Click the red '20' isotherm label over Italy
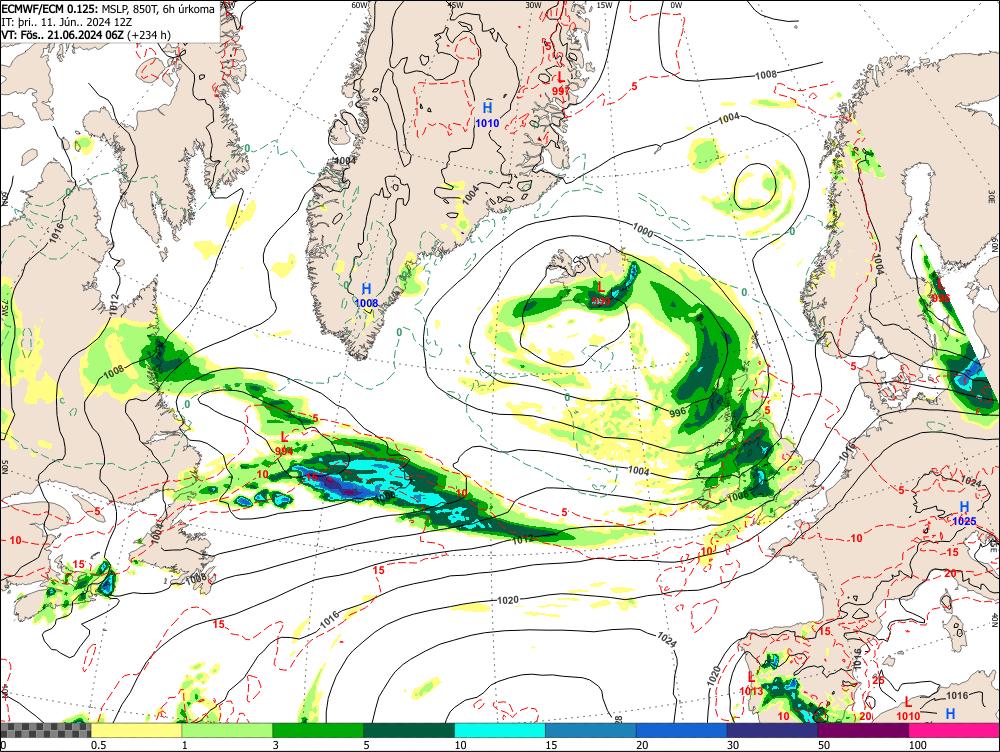Viewport: 1000px width, 752px height. (x=950, y=573)
